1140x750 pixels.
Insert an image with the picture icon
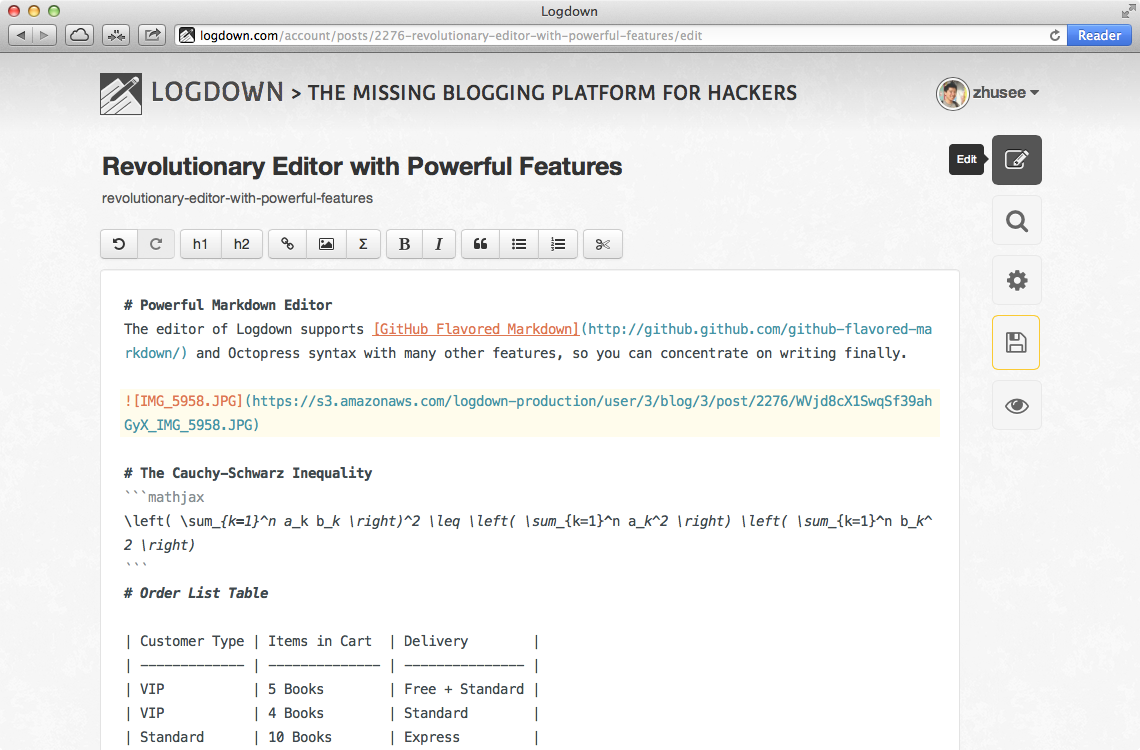326,244
